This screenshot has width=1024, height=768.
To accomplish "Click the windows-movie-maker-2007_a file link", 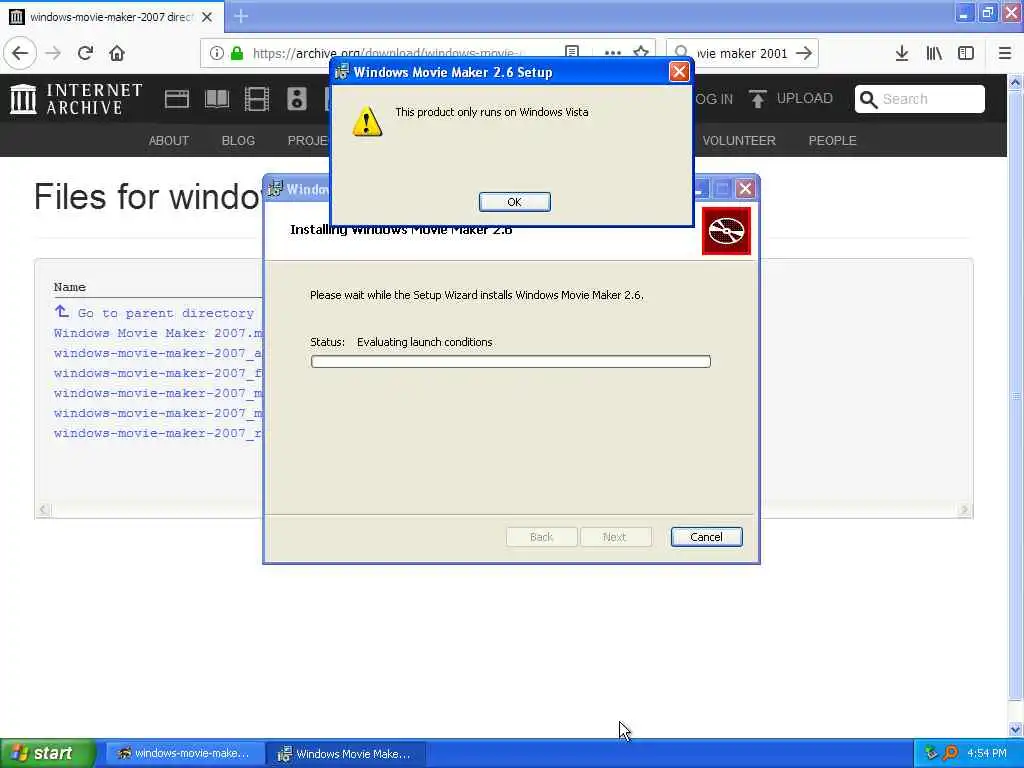I will [x=158, y=353].
